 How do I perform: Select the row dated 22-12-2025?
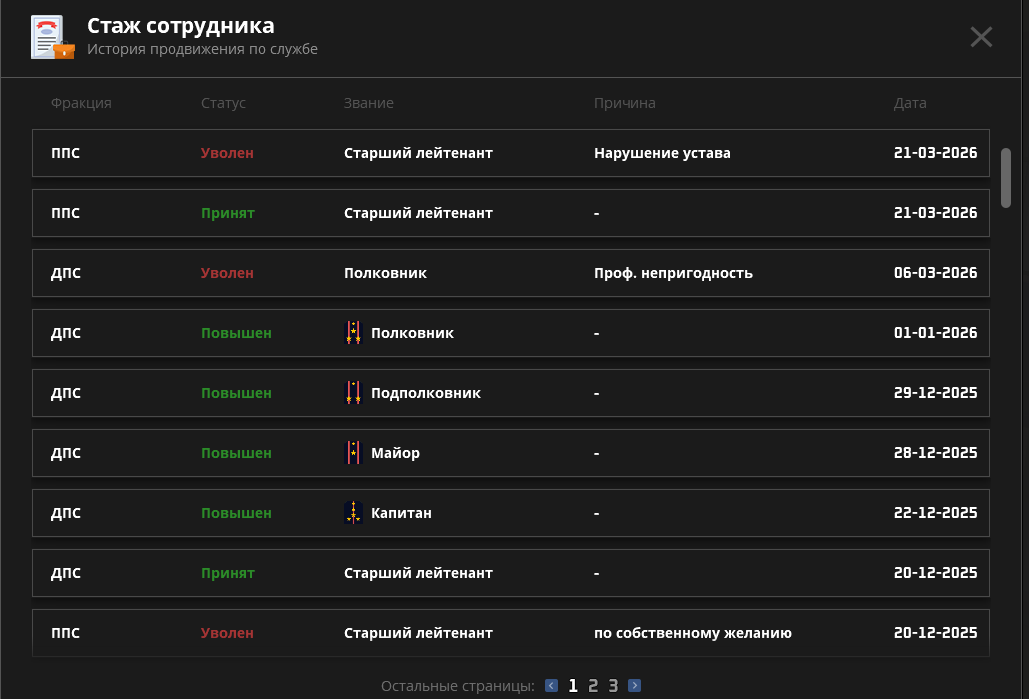(510, 513)
